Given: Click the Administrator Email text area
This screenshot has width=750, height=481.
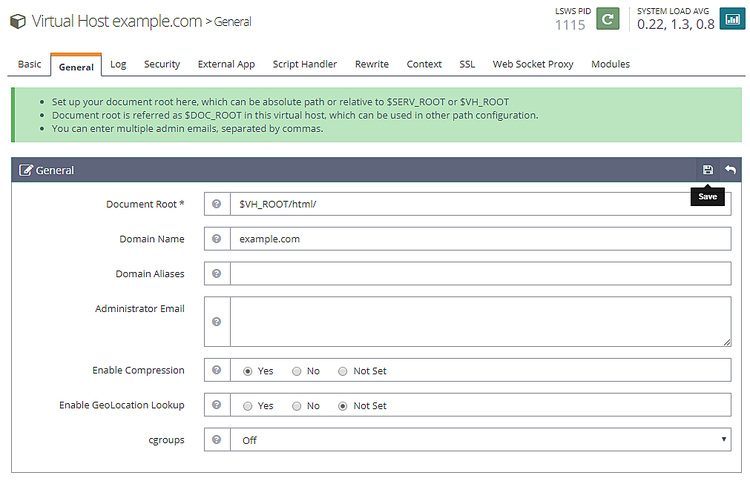Looking at the screenshot, I should point(481,322).
